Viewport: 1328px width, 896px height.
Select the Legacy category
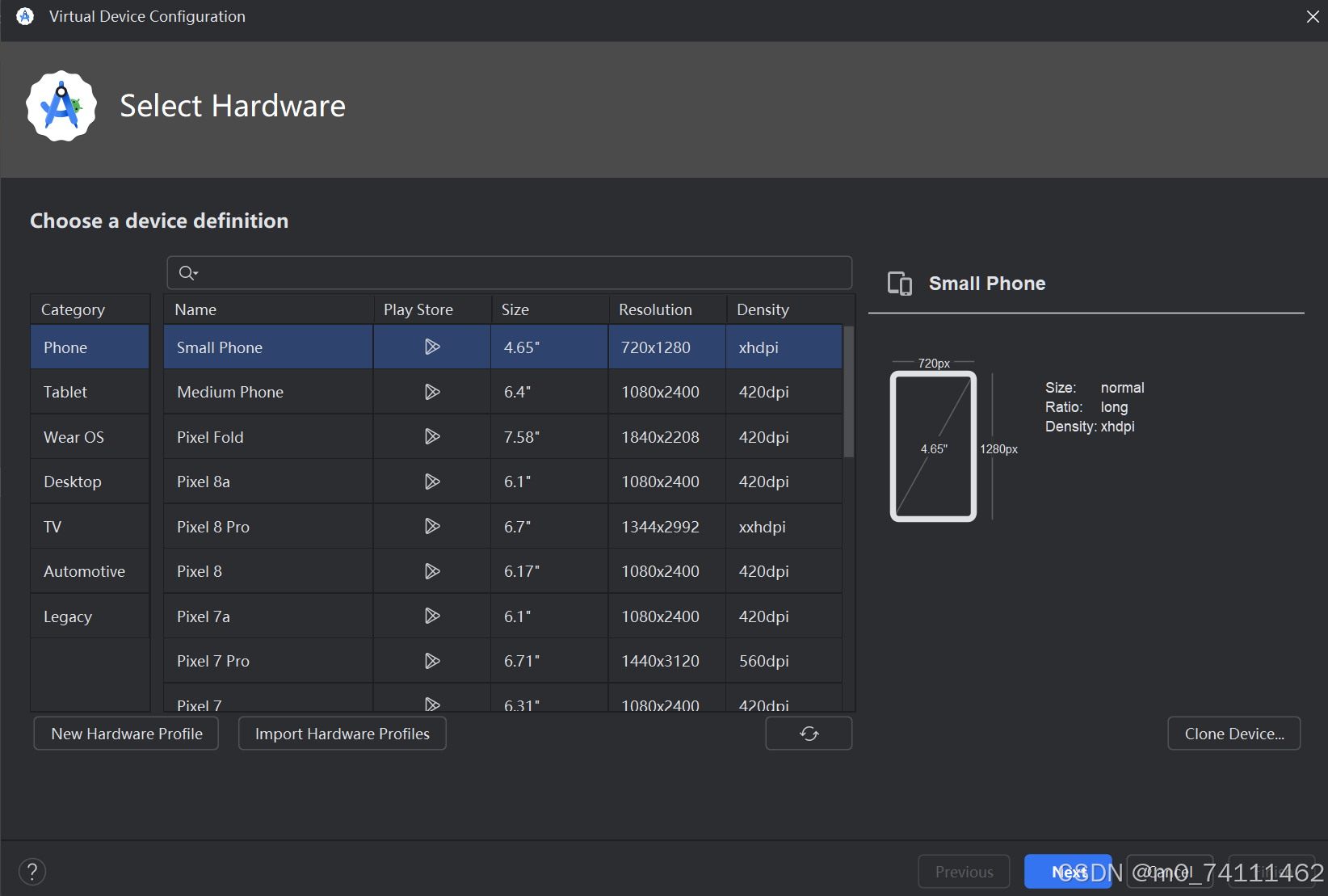90,616
